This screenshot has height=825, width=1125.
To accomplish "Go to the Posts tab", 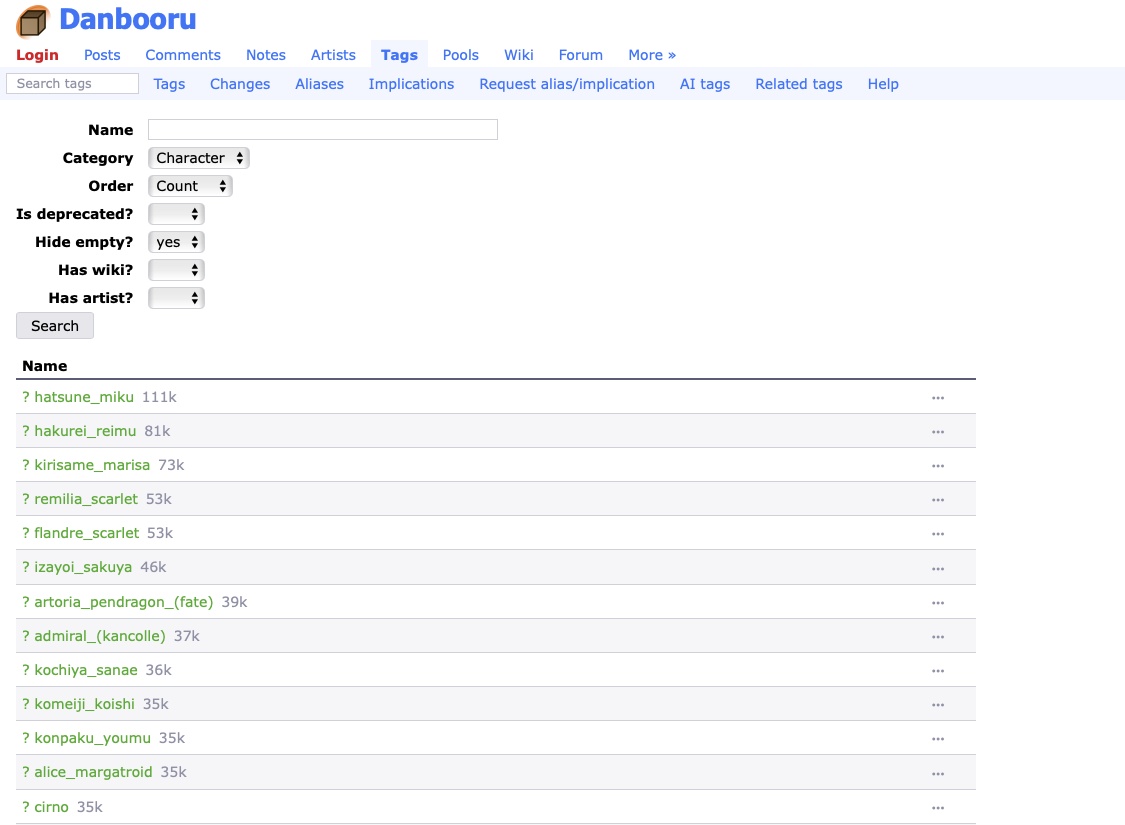I will coord(102,55).
